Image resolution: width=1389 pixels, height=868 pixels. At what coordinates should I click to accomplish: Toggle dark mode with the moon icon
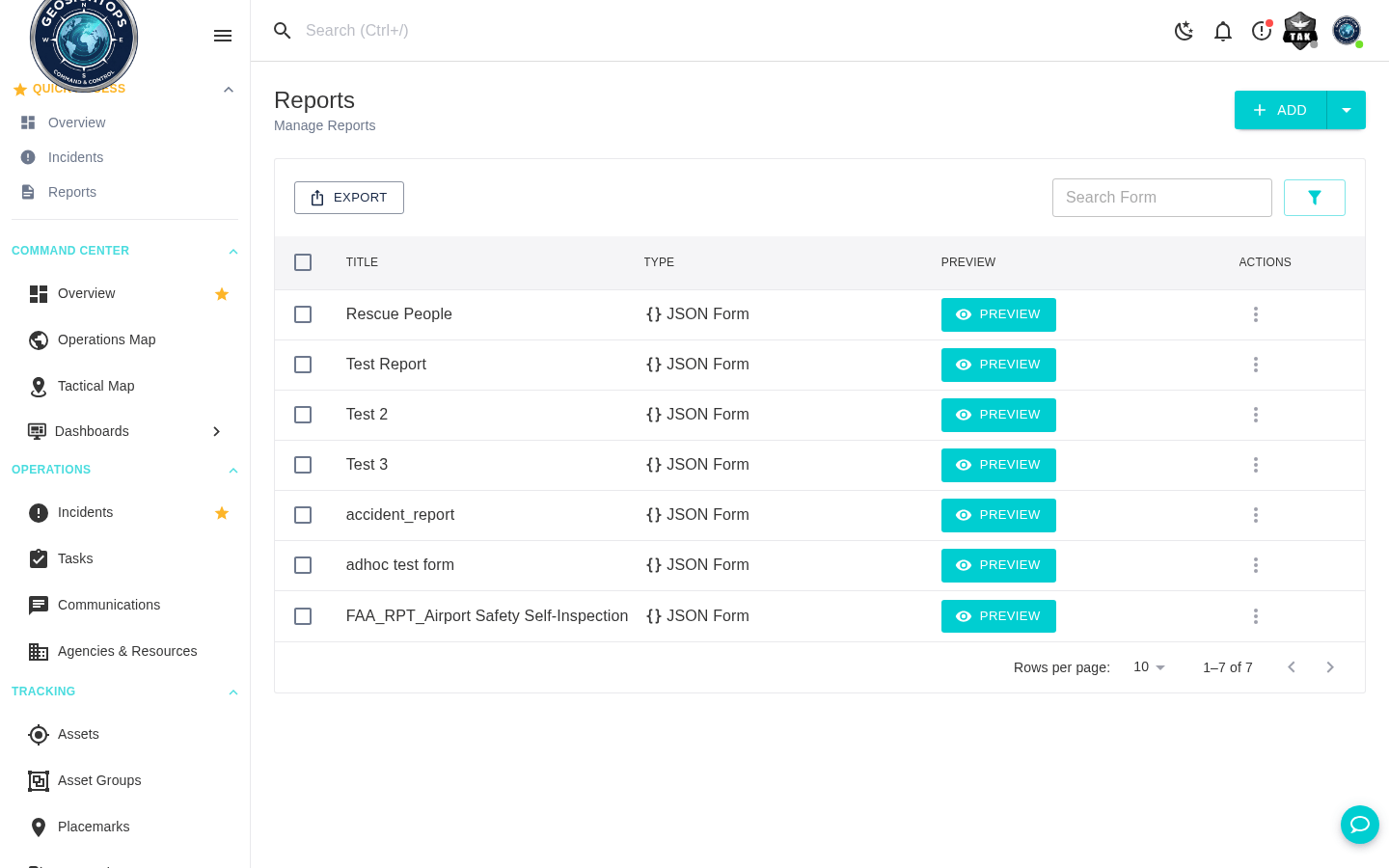1184,30
